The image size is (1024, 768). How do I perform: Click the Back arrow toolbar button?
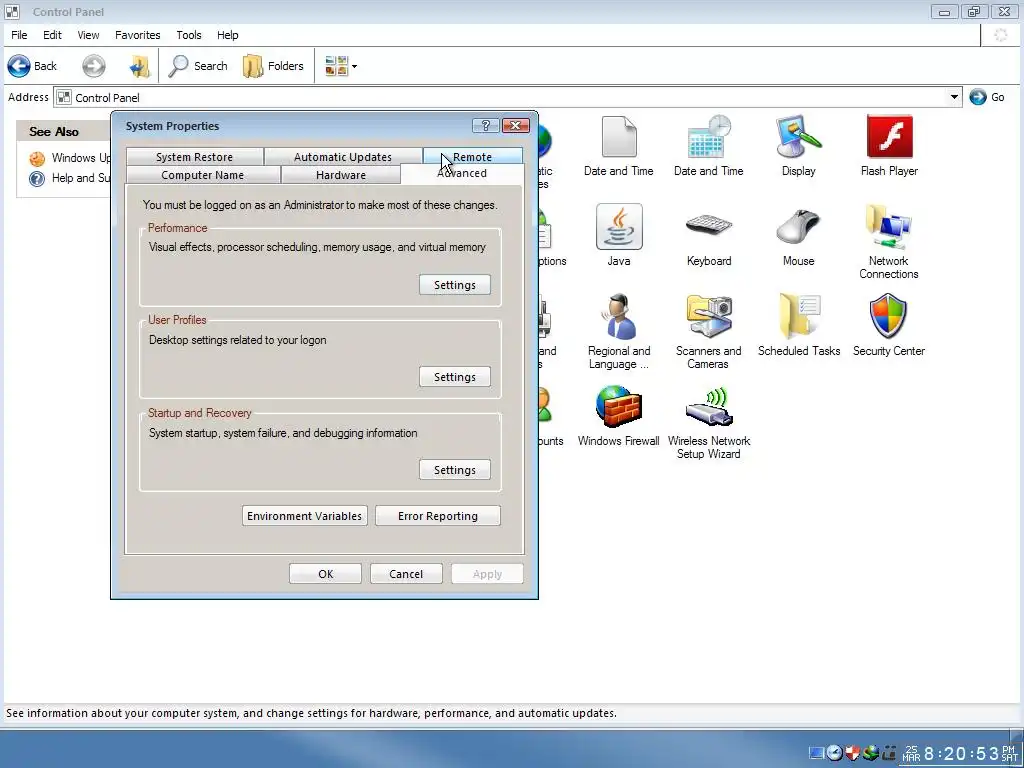pyautogui.click(x=33, y=66)
